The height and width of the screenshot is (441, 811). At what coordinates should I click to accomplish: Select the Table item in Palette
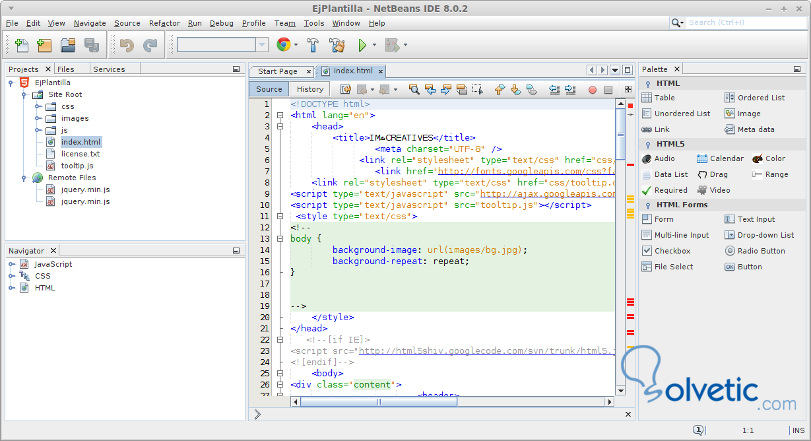pos(665,98)
